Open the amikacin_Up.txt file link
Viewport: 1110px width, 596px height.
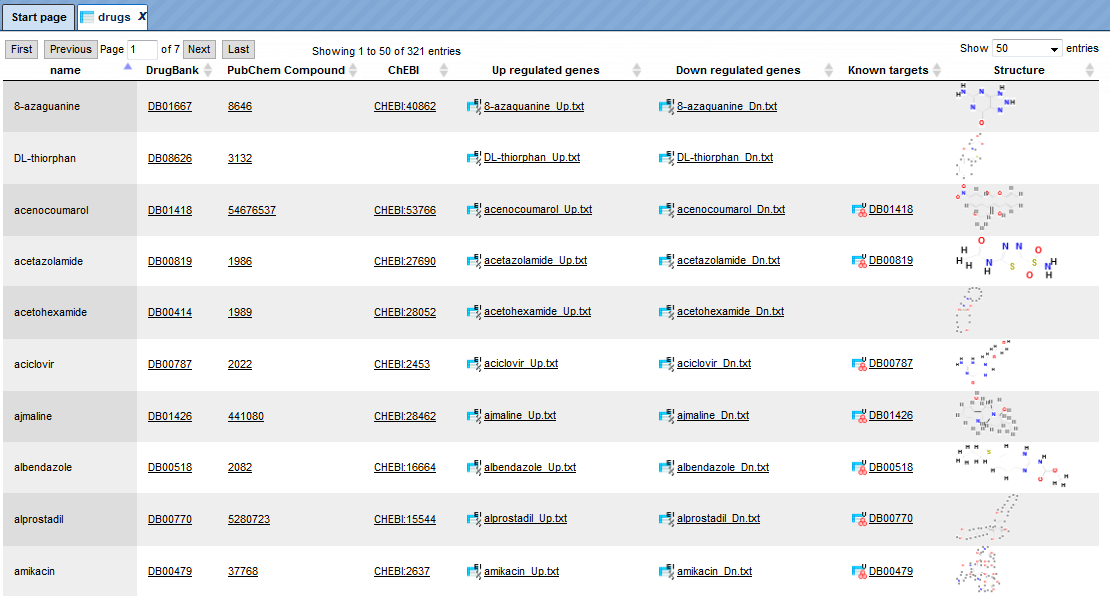point(522,571)
